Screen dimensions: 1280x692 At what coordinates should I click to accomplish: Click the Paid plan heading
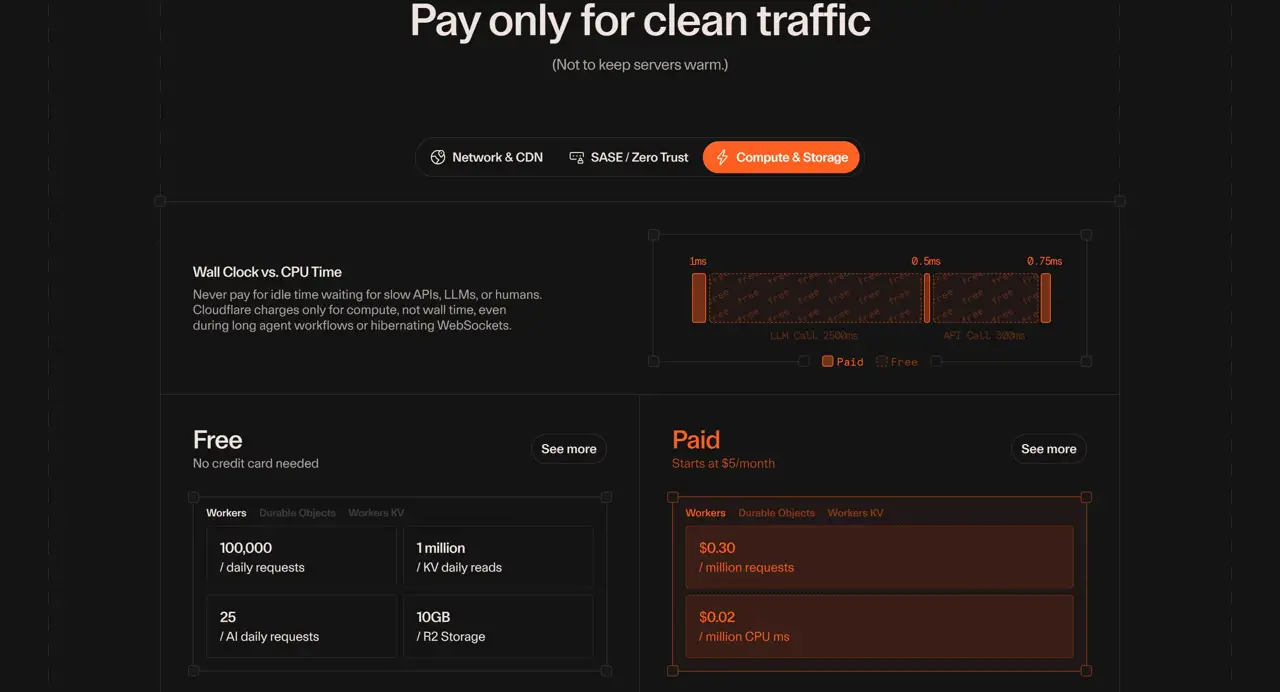[696, 440]
